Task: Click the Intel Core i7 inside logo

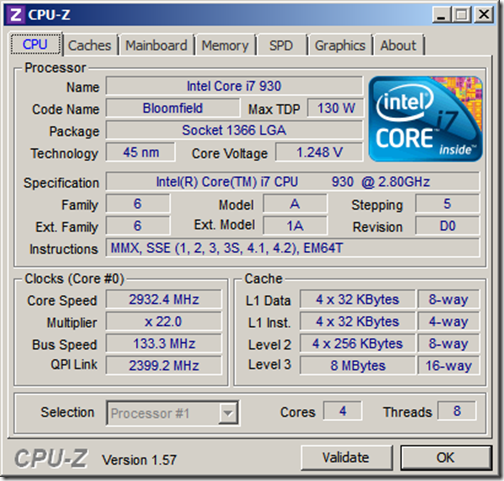Action: (x=425, y=119)
